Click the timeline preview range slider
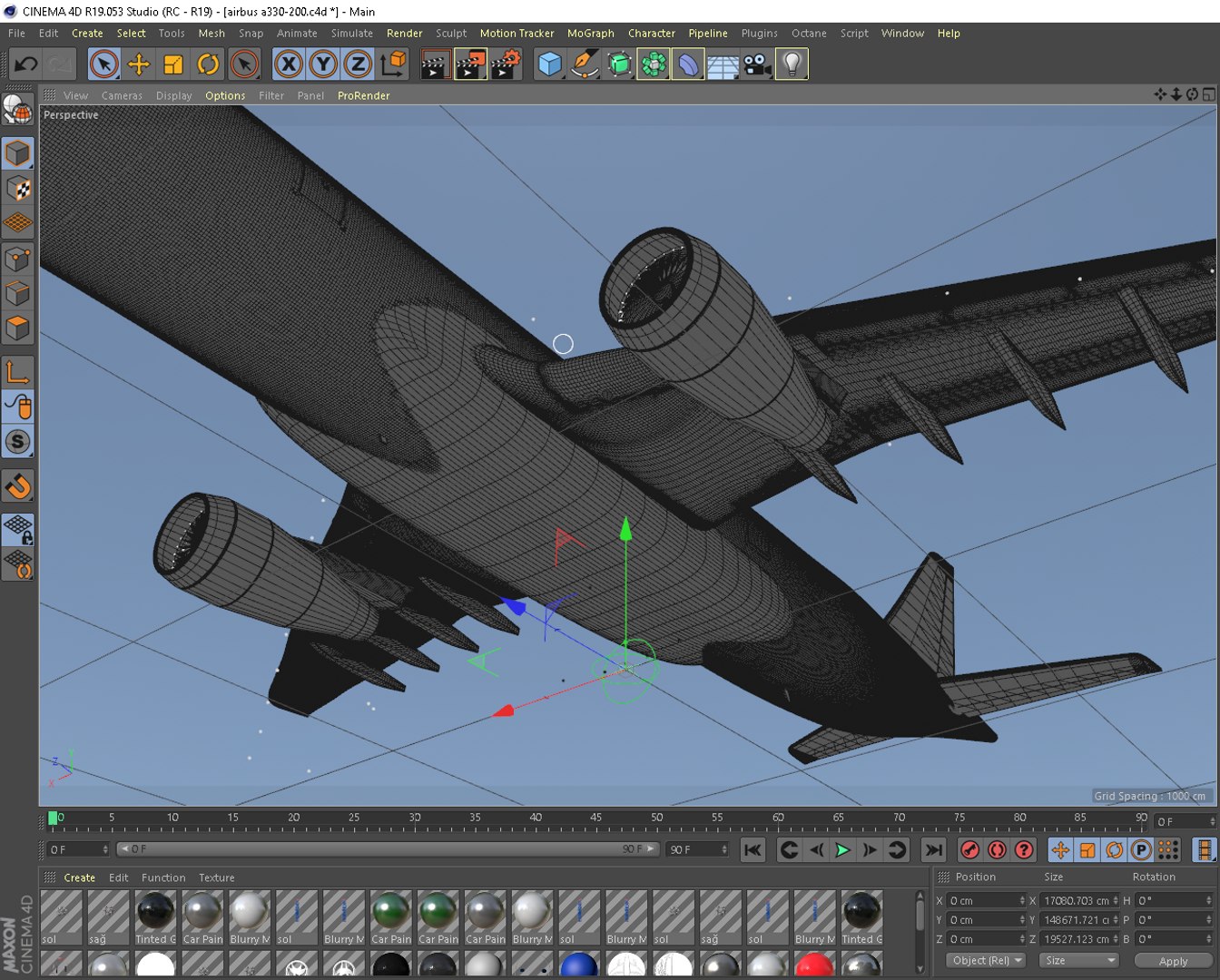The image size is (1220, 980). (x=388, y=849)
